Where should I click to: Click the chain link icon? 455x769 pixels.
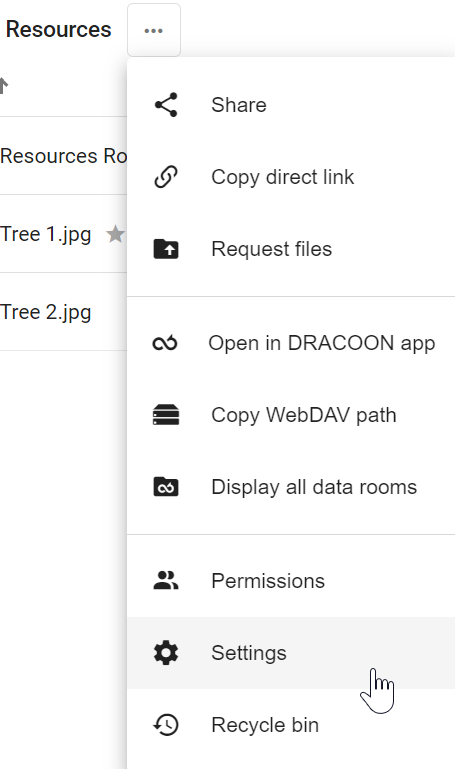pos(166,177)
